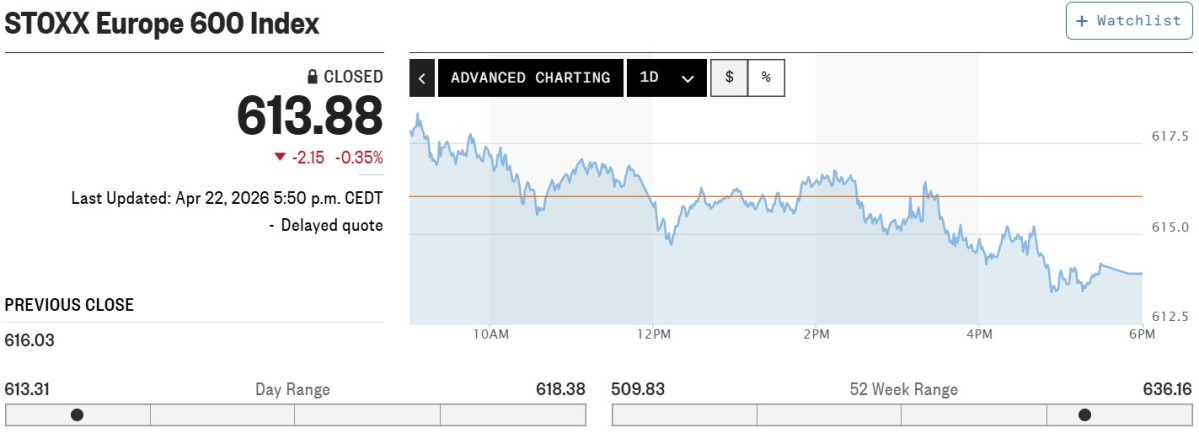The image size is (1199, 433).
Task: Click the STOXX Europe 600 Index title
Action: click(162, 24)
